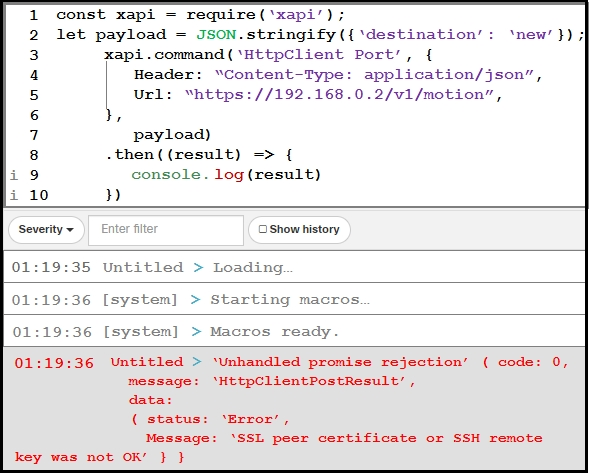The image size is (590, 476).
Task: Click the Enter filter input field
Action: 166,230
